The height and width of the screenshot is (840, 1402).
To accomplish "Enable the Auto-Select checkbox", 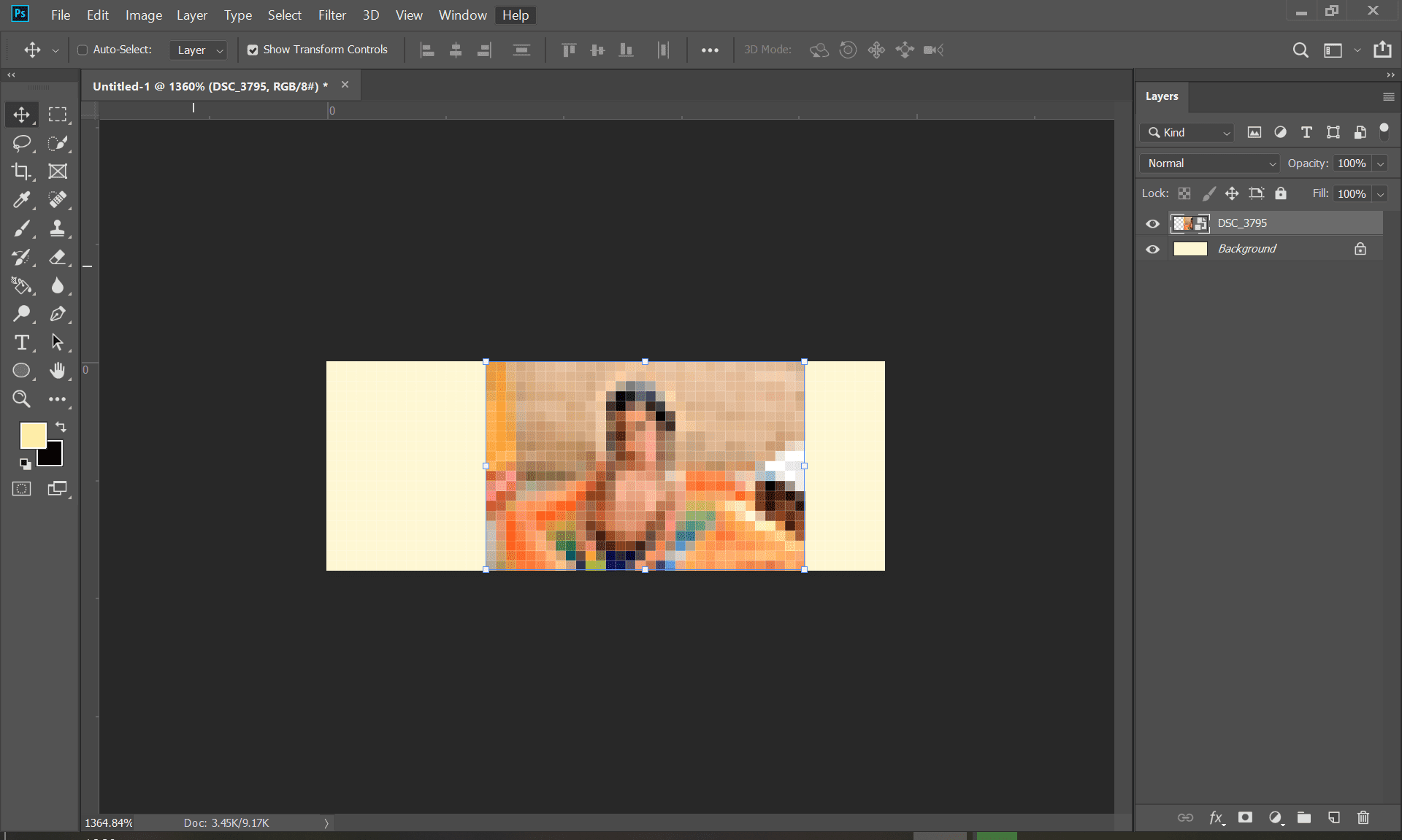I will pyautogui.click(x=83, y=50).
